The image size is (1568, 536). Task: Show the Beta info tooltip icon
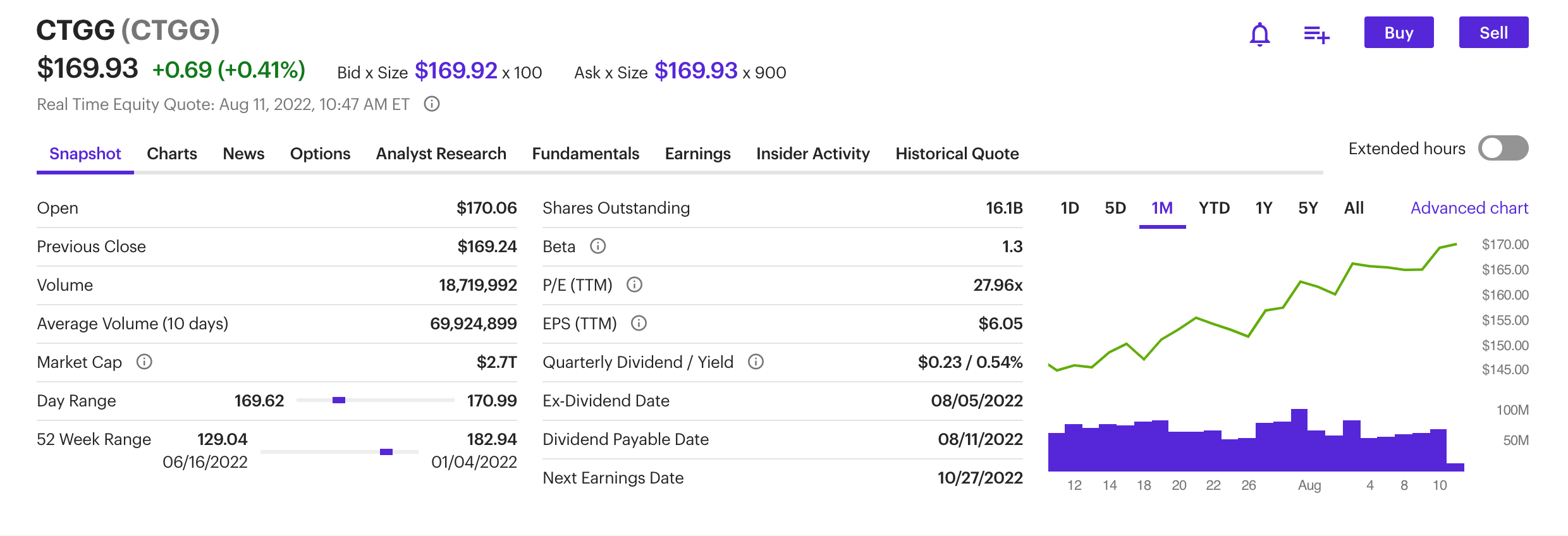point(597,246)
